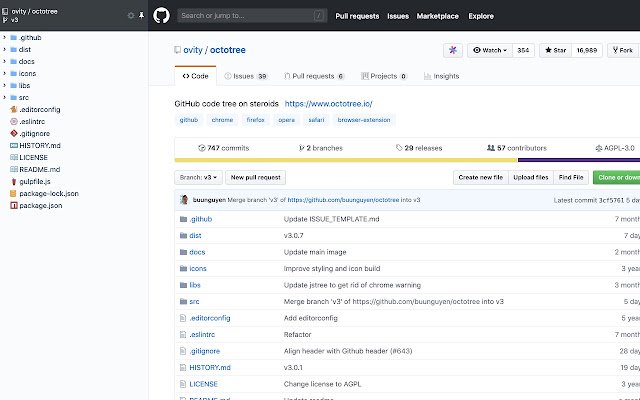
Task: Click the libs folder icon in file list
Action: coord(183,285)
